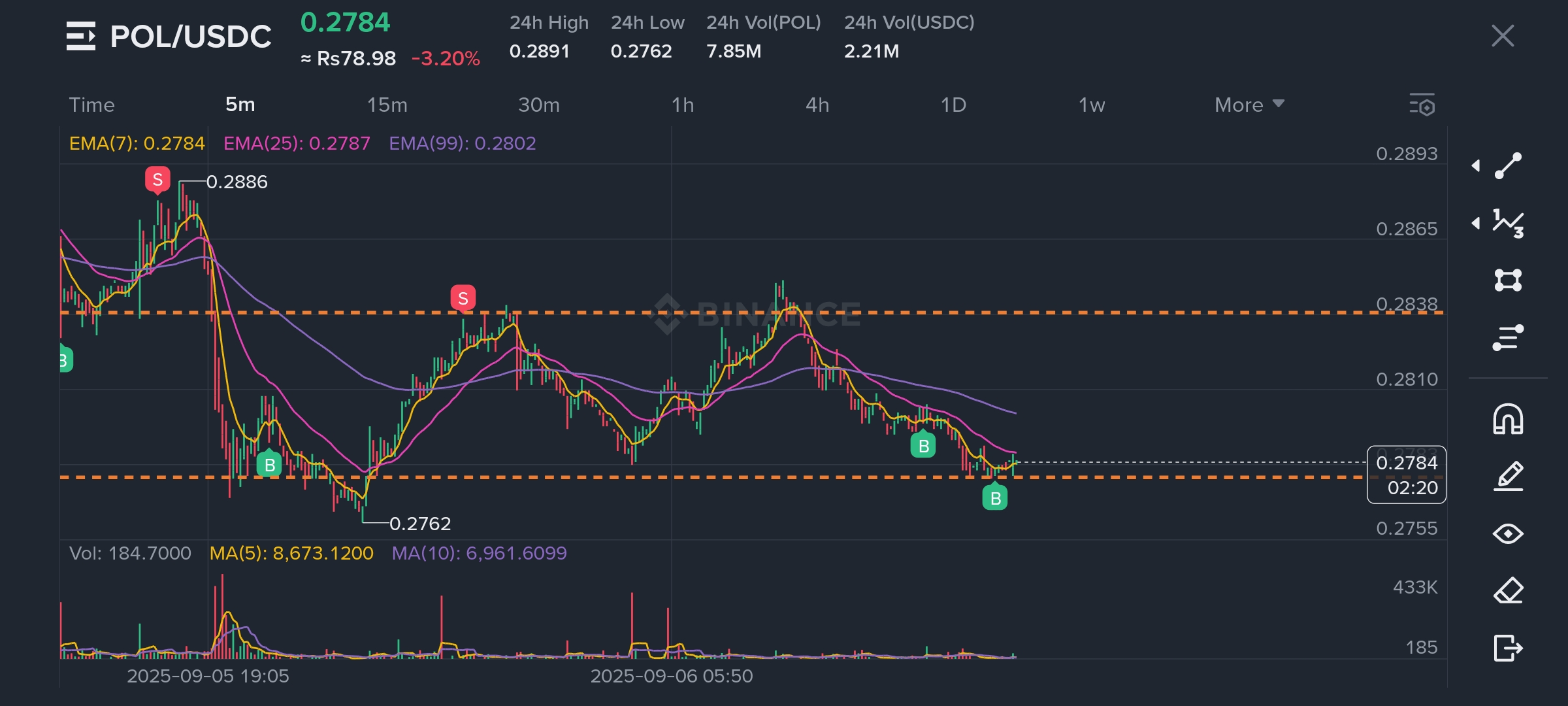Open the POL/USDC pair list menu

(x=81, y=36)
